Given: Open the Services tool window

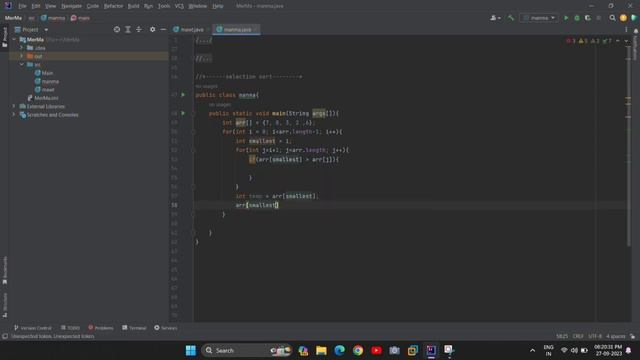Looking at the screenshot, I should click(165, 328).
